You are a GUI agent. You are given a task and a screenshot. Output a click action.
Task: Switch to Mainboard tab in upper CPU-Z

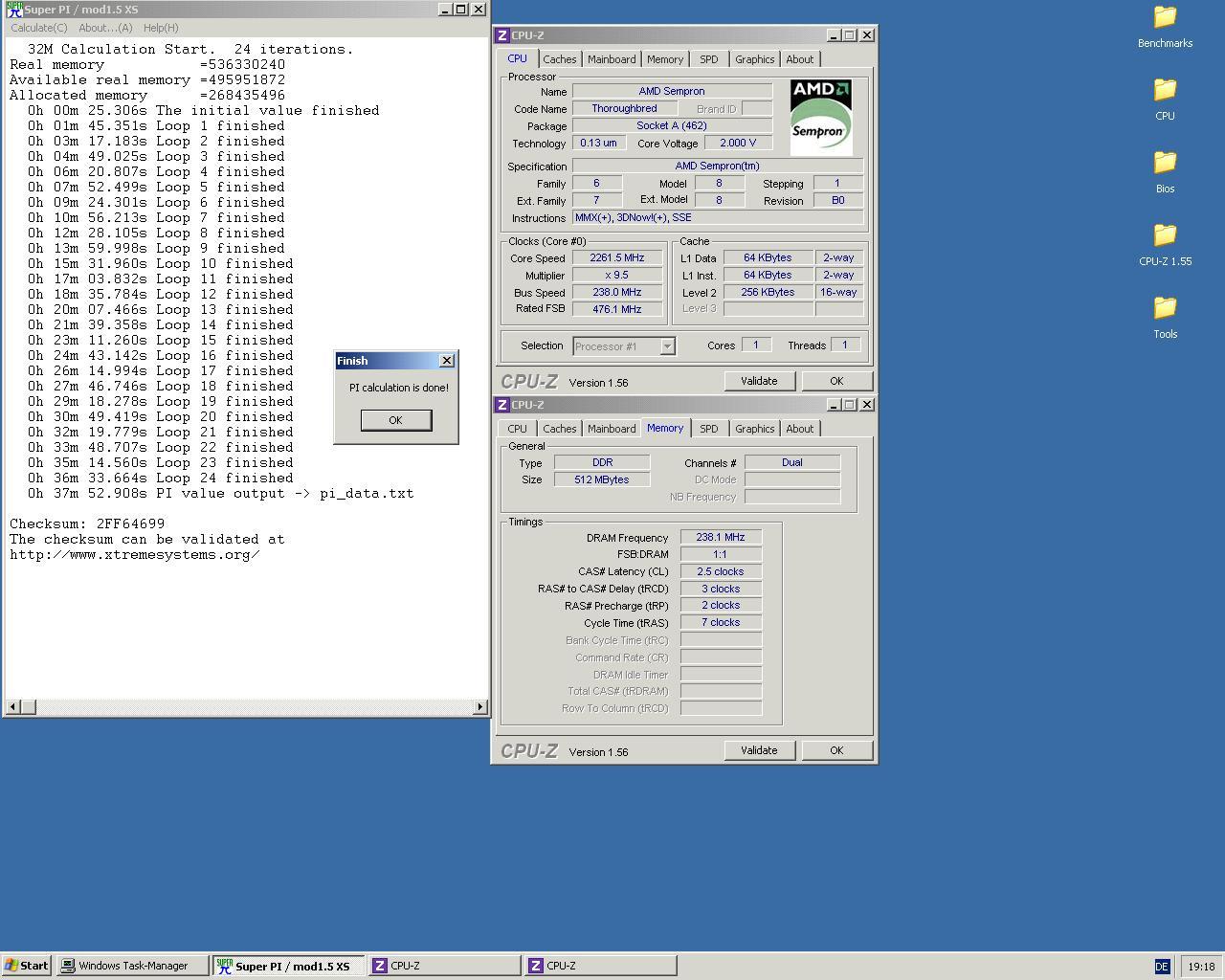coord(612,59)
